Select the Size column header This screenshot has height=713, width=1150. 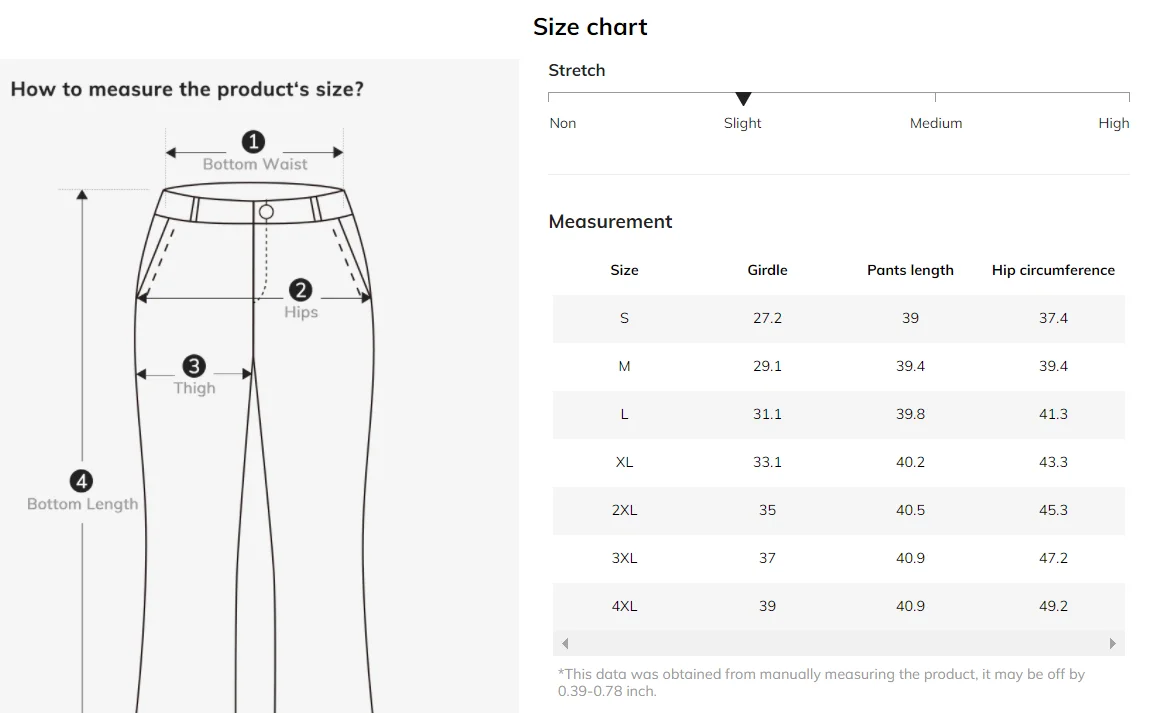click(624, 270)
